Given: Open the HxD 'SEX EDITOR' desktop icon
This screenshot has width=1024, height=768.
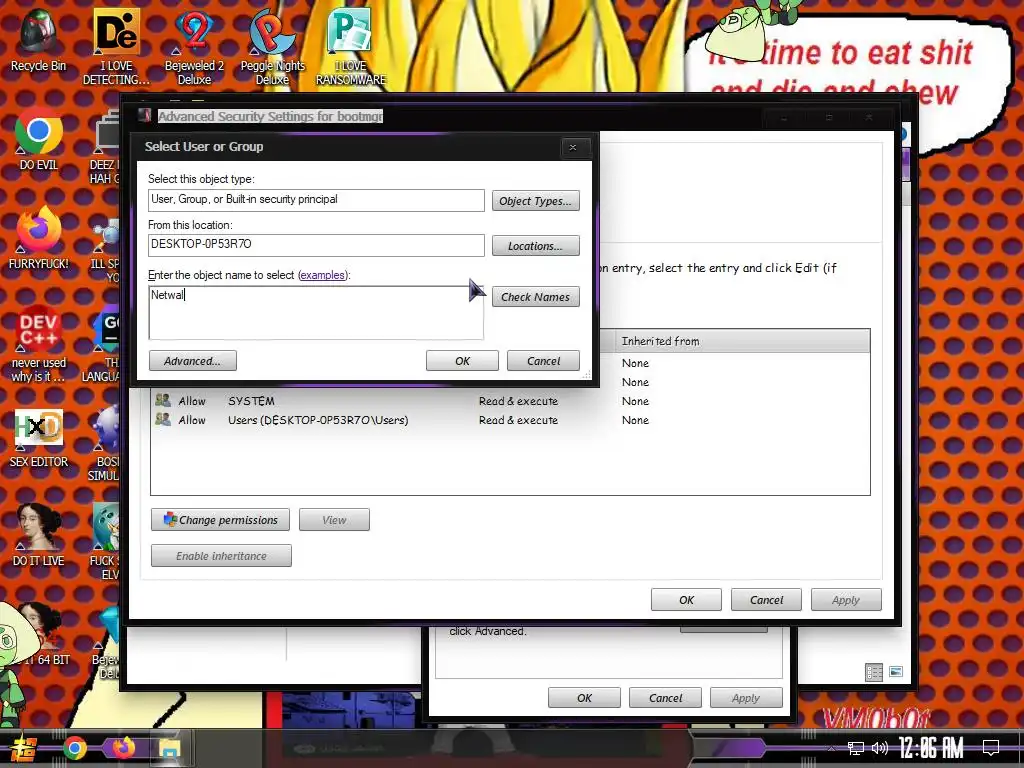Looking at the screenshot, I should tap(39, 438).
